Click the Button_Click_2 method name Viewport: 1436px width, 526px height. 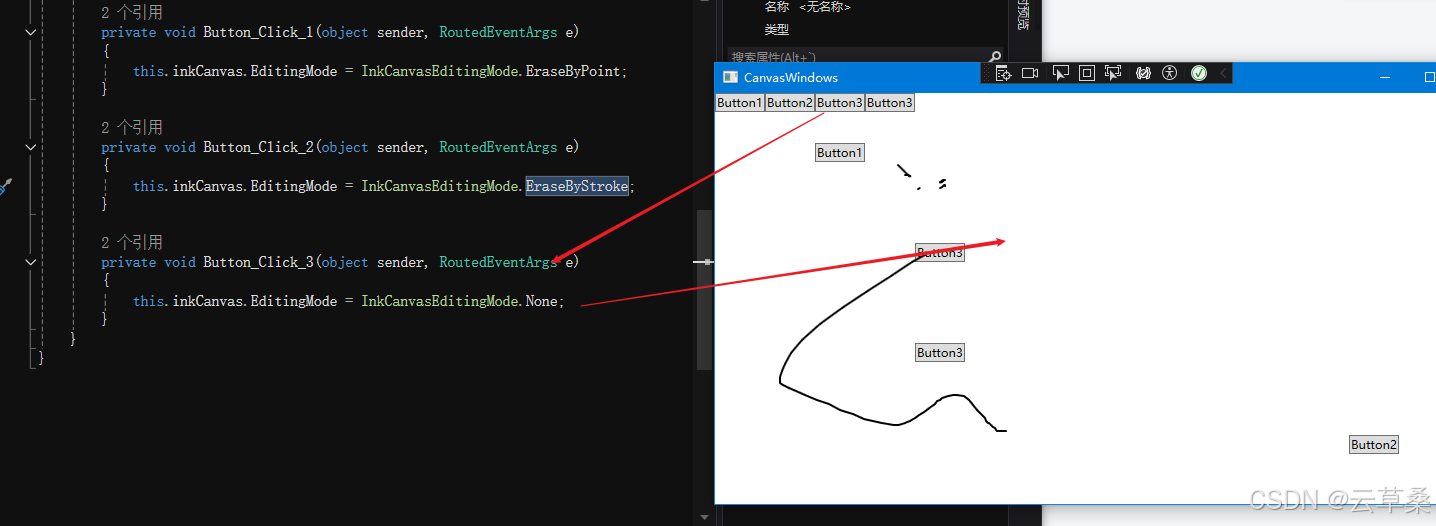(258, 147)
